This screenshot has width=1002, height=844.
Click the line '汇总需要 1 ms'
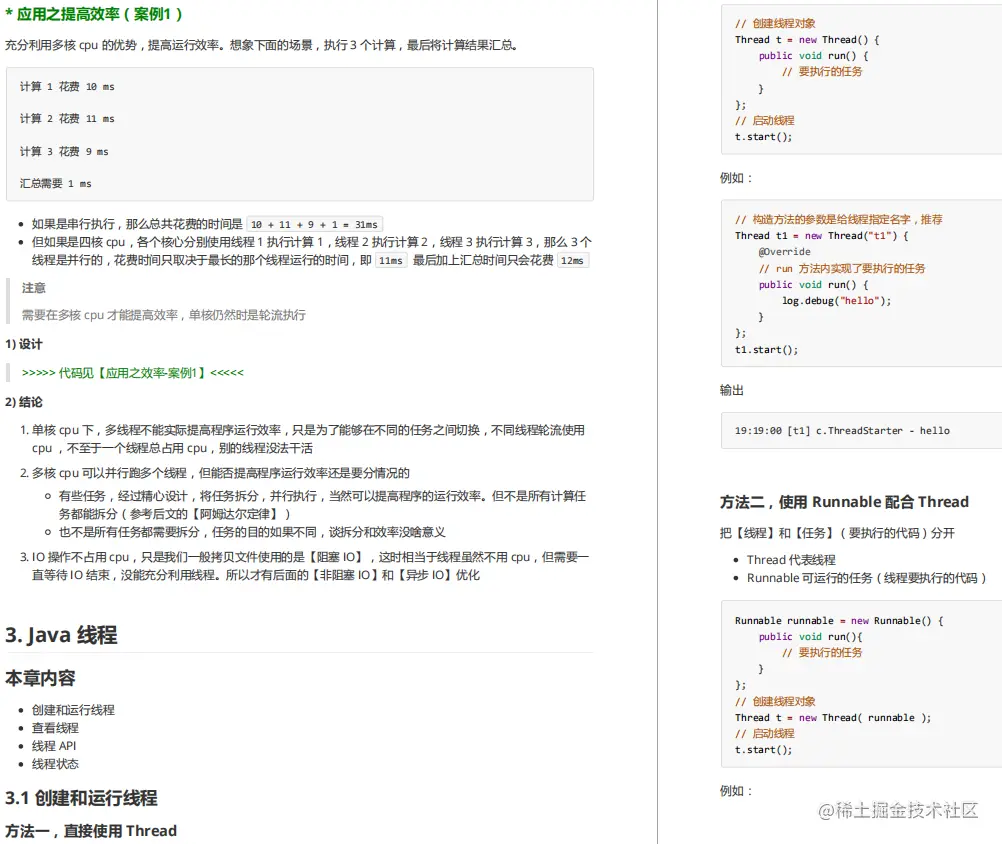tap(56, 183)
